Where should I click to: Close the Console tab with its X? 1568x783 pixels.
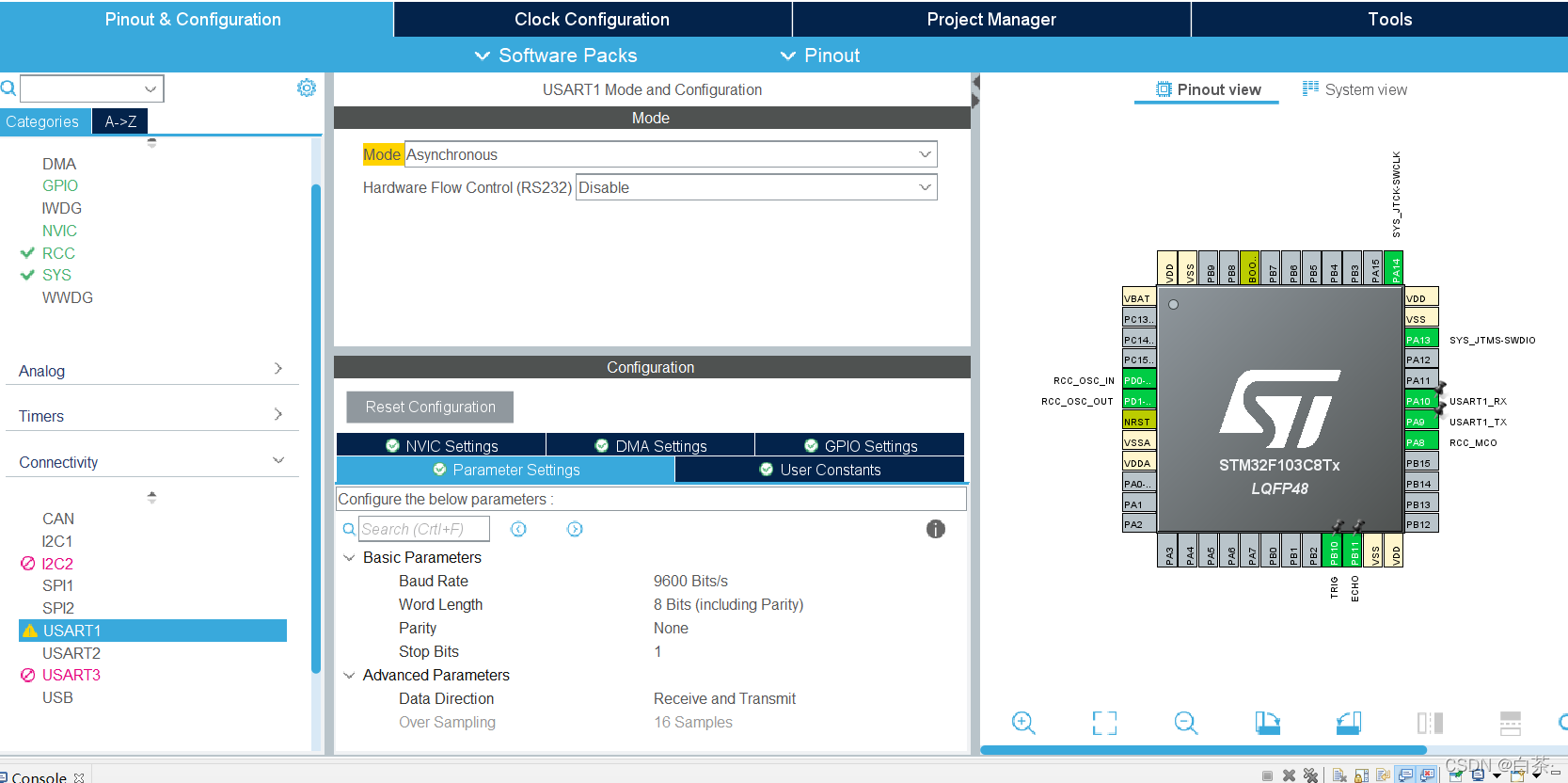79,777
